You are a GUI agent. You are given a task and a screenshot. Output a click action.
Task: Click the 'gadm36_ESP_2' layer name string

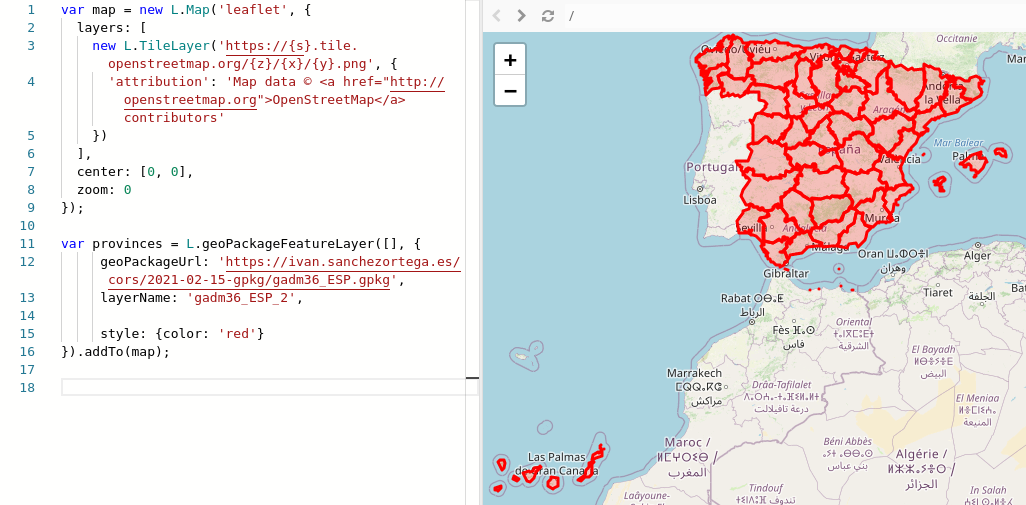pos(242,298)
